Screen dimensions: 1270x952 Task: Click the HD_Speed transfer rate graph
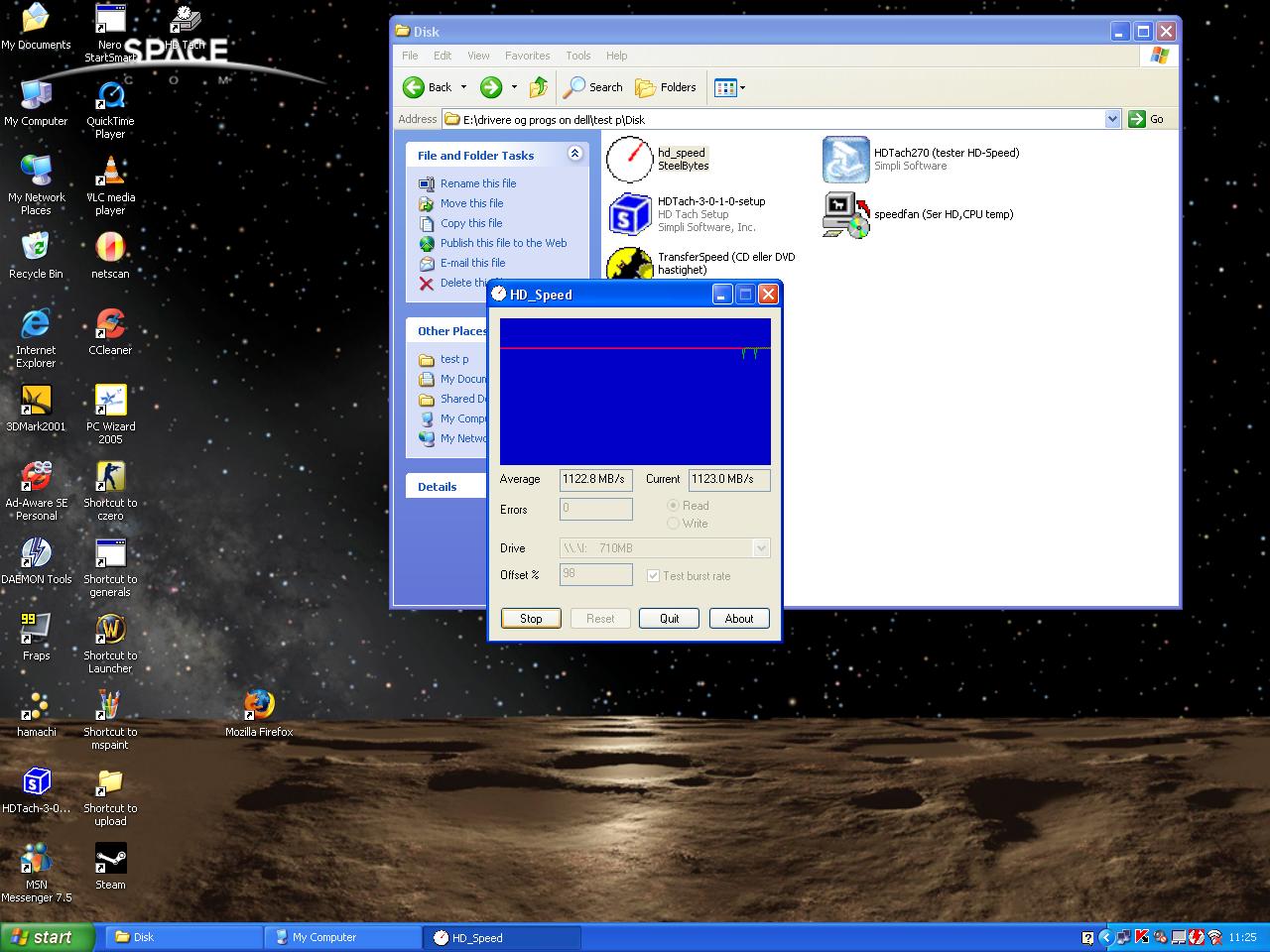pos(635,392)
